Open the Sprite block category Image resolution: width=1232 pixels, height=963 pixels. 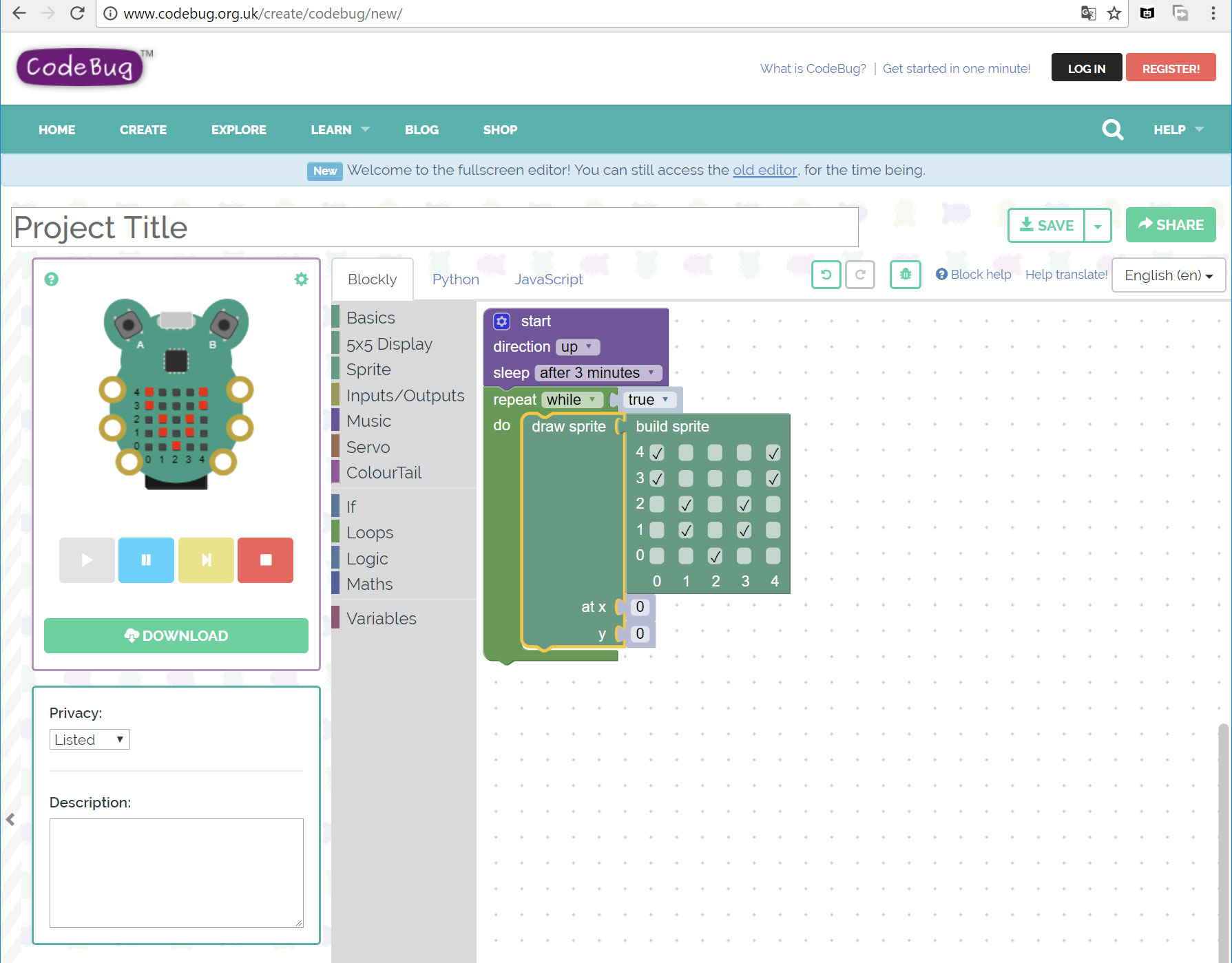404,370
